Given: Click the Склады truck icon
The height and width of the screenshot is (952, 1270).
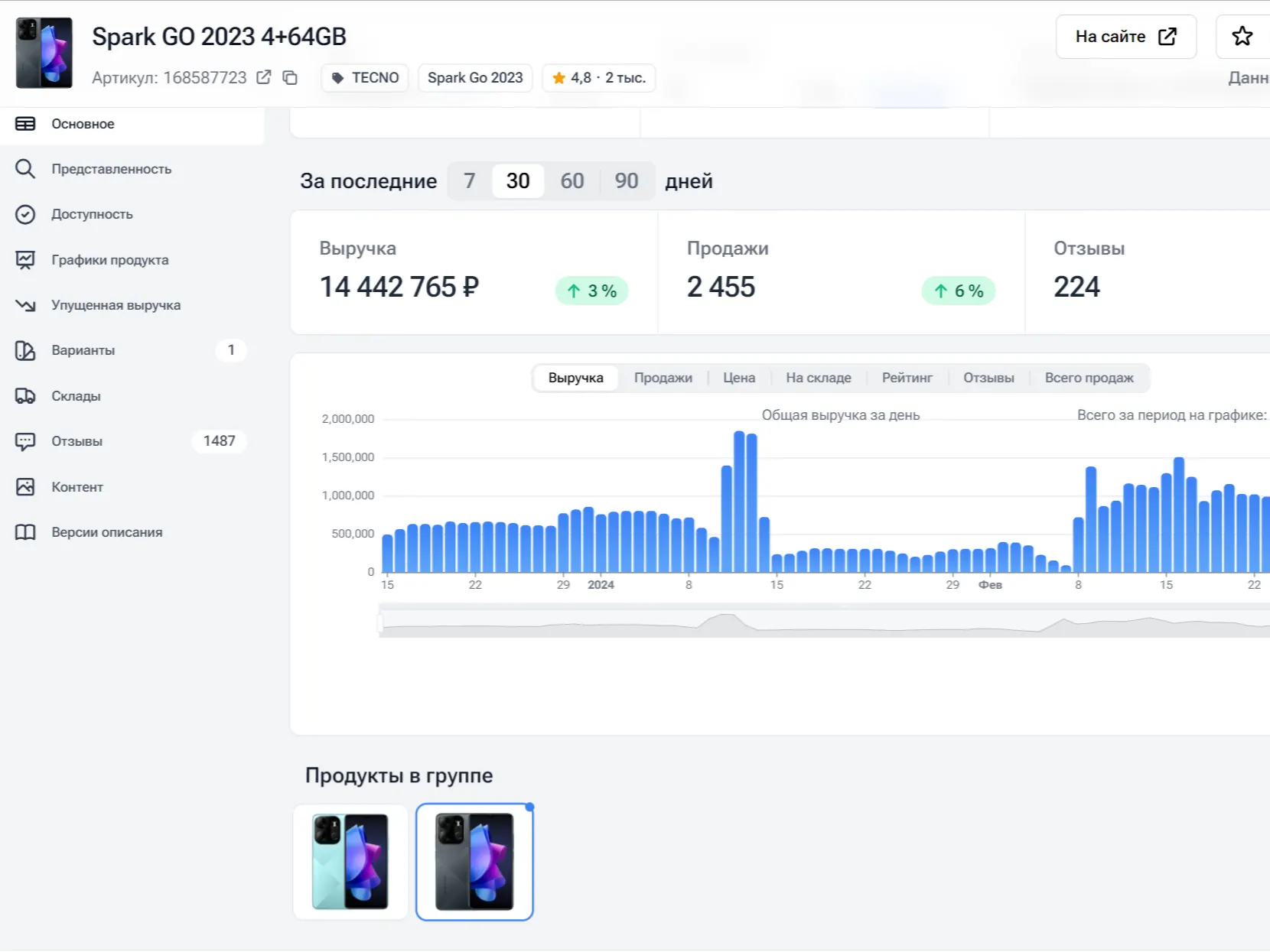Looking at the screenshot, I should click(x=25, y=396).
